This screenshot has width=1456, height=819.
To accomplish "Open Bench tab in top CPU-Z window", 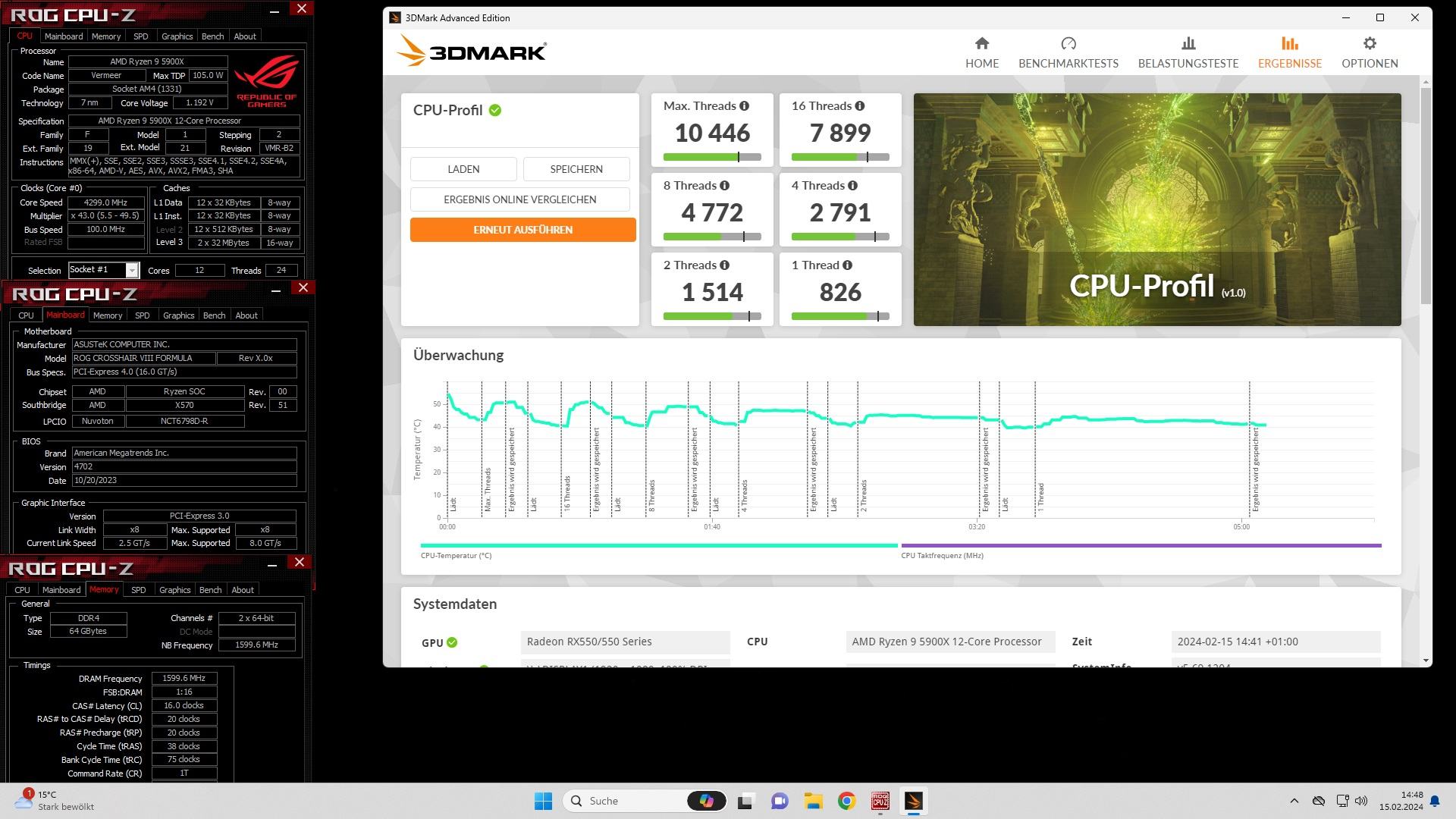I will coord(213,36).
